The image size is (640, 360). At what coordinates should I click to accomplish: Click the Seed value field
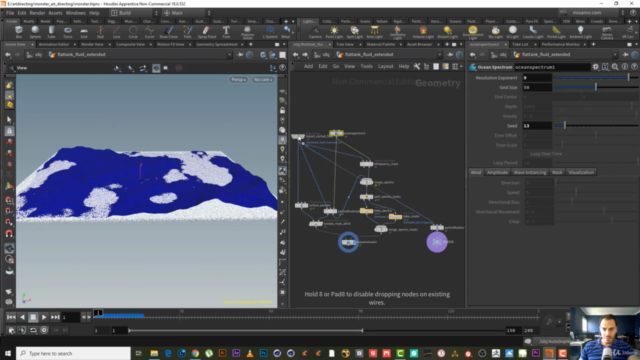[537, 126]
